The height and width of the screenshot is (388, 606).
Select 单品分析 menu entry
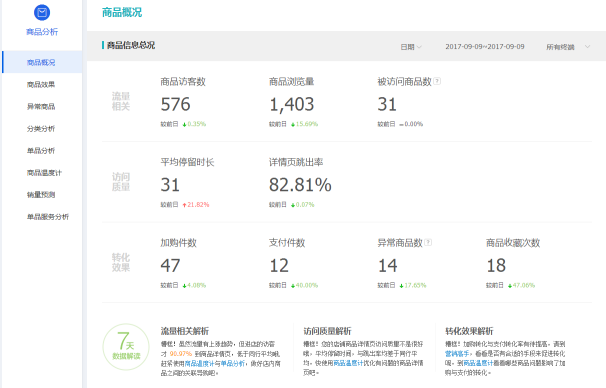point(41,150)
